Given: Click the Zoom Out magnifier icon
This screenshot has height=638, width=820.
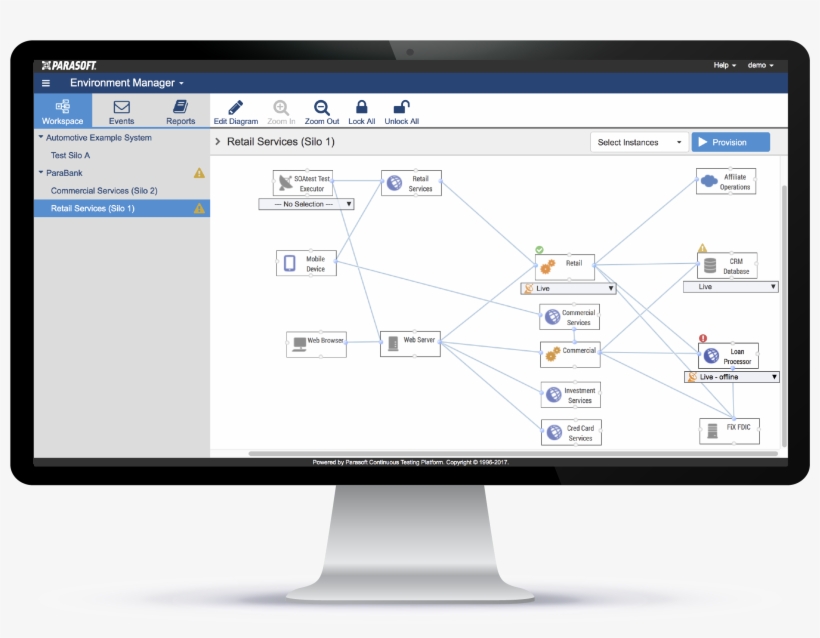Looking at the screenshot, I should coord(321,107).
